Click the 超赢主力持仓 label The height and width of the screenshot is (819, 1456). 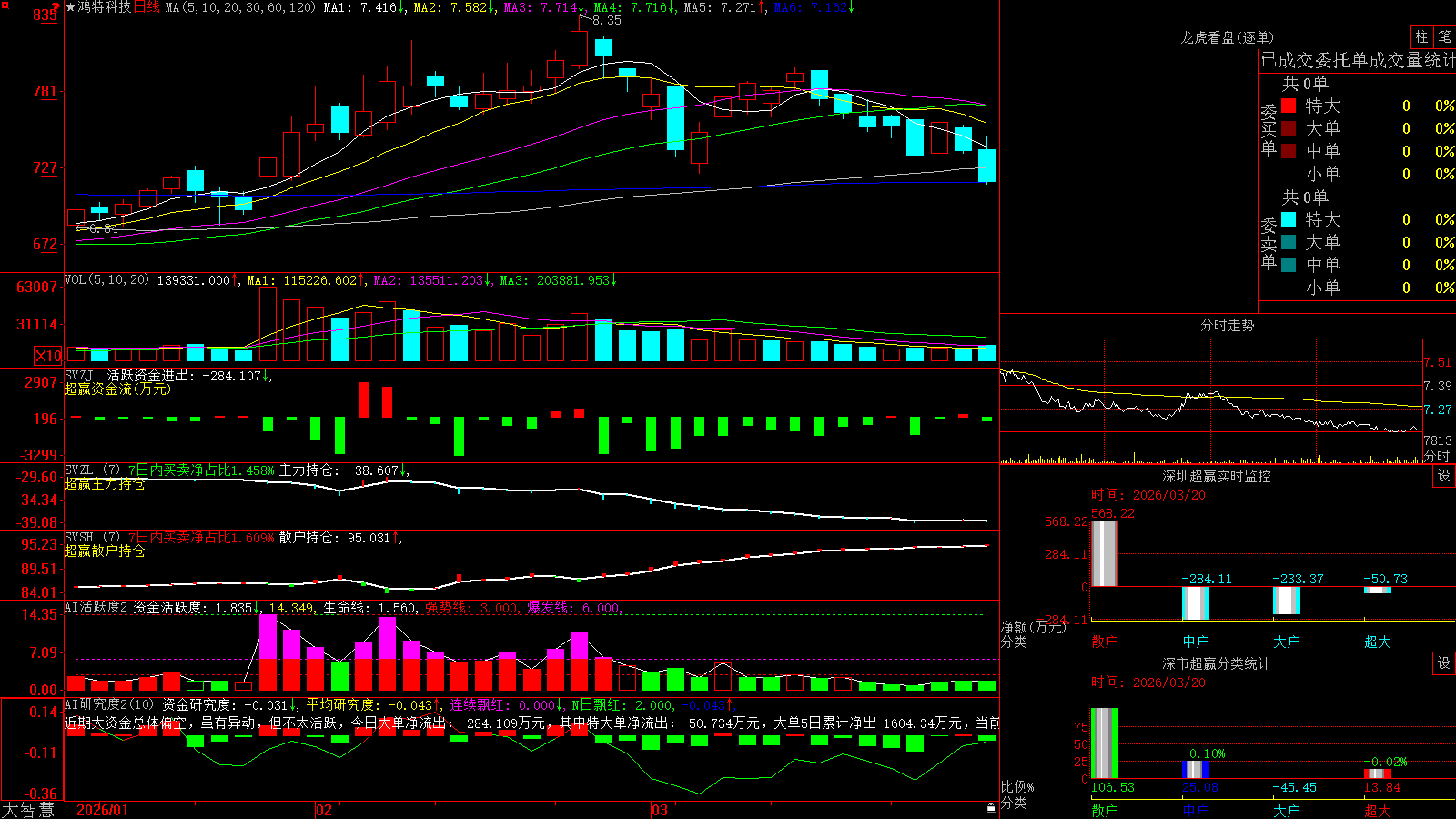click(104, 484)
